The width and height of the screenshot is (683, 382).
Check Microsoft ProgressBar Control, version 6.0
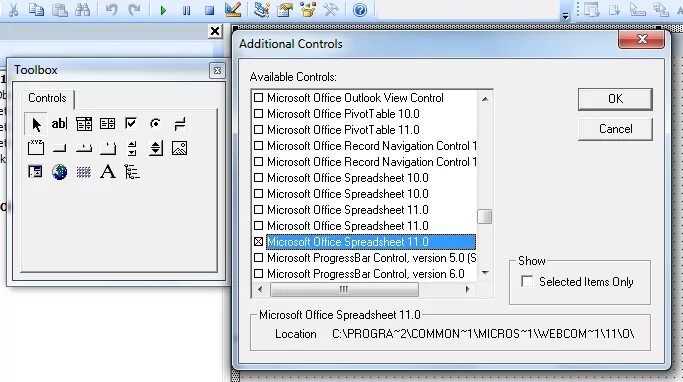[x=258, y=274]
